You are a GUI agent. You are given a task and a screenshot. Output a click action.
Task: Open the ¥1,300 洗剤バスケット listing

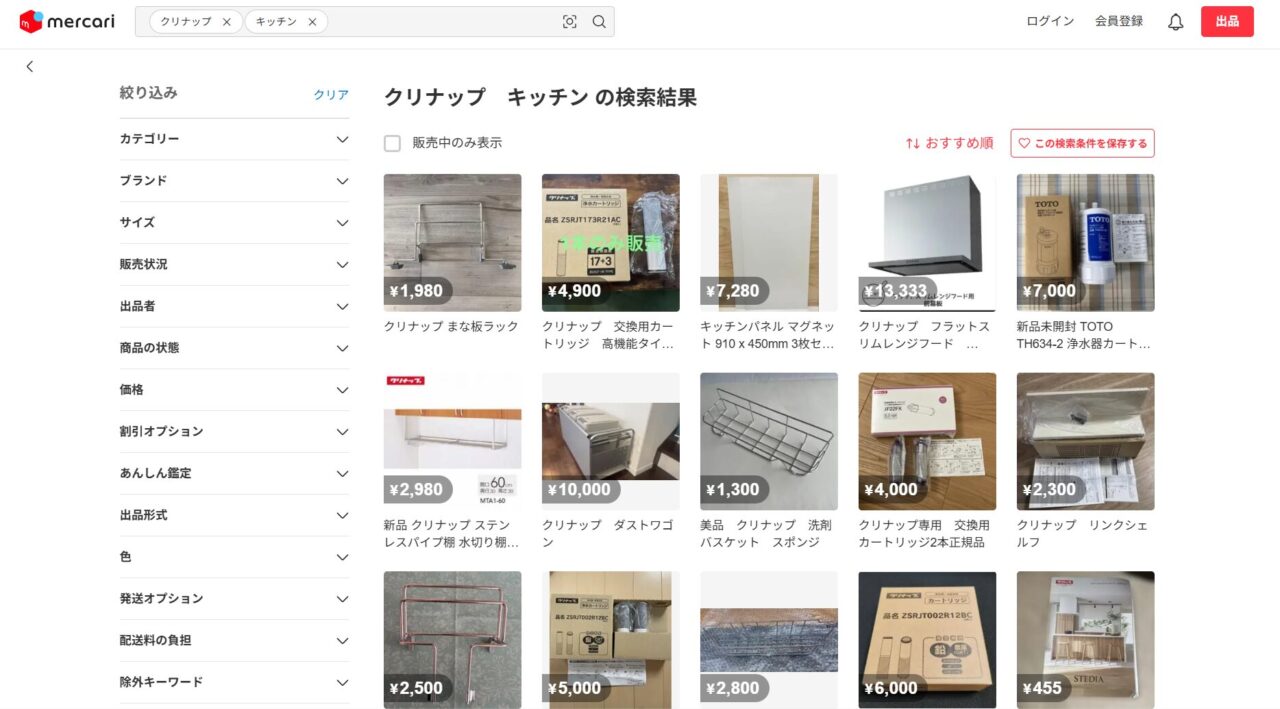tap(769, 442)
